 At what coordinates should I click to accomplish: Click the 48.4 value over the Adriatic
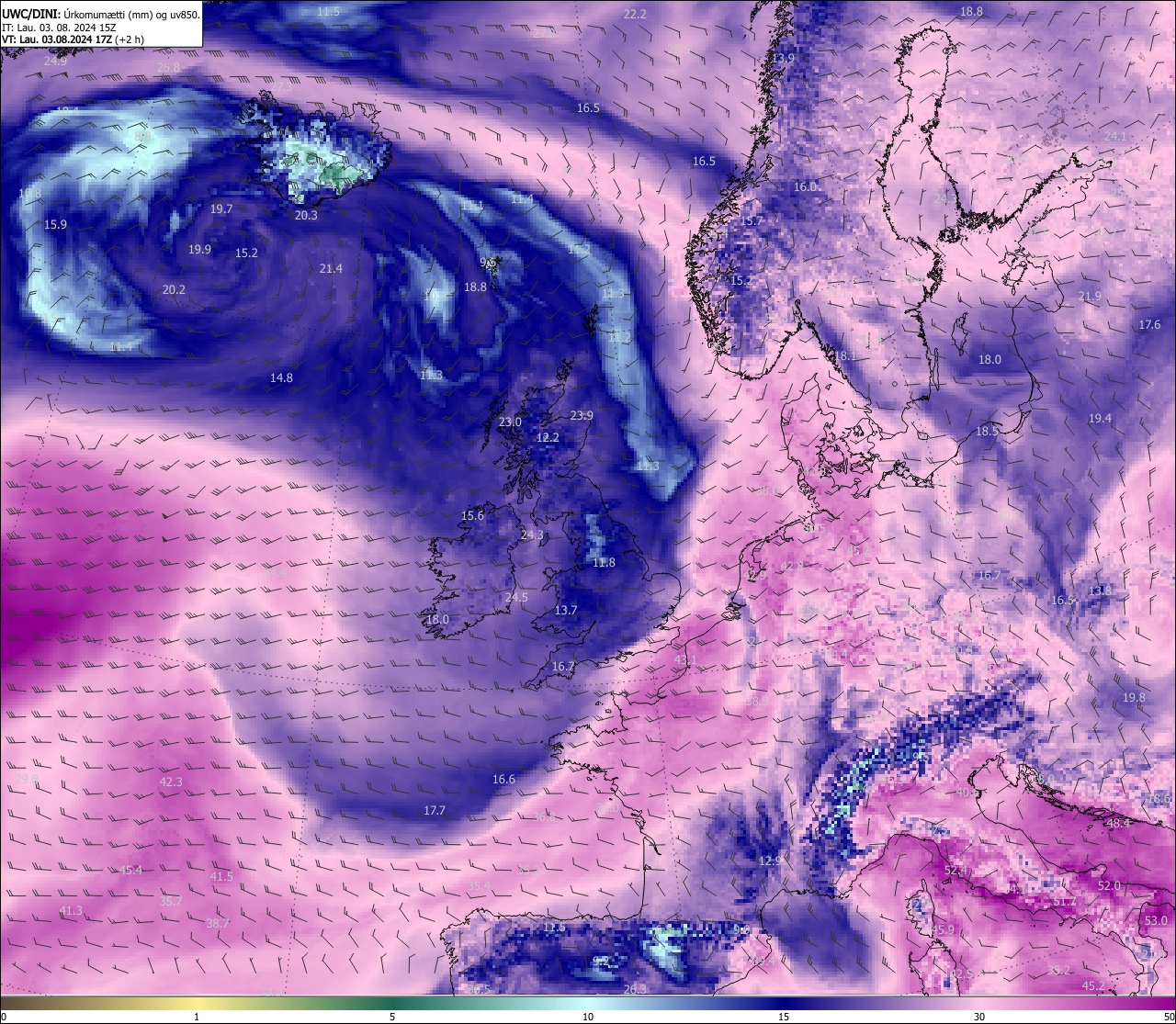pos(1117,824)
